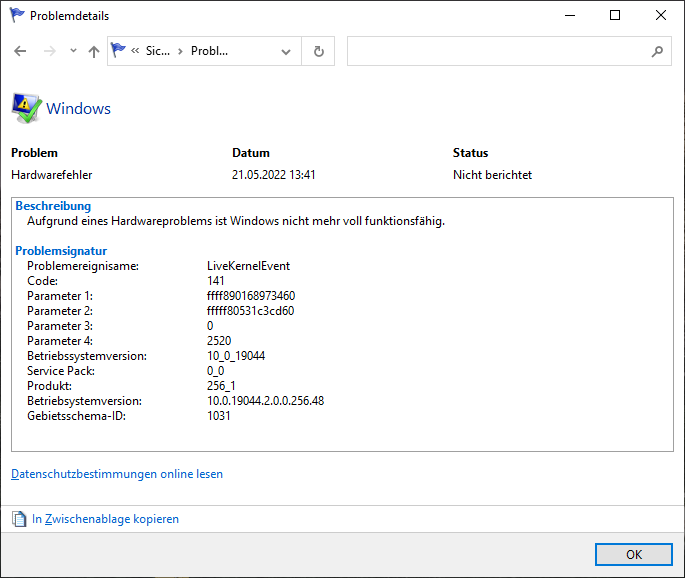This screenshot has height=578, width=685.
Task: Select the 'Sic...' breadcrumb segment
Action: click(158, 51)
